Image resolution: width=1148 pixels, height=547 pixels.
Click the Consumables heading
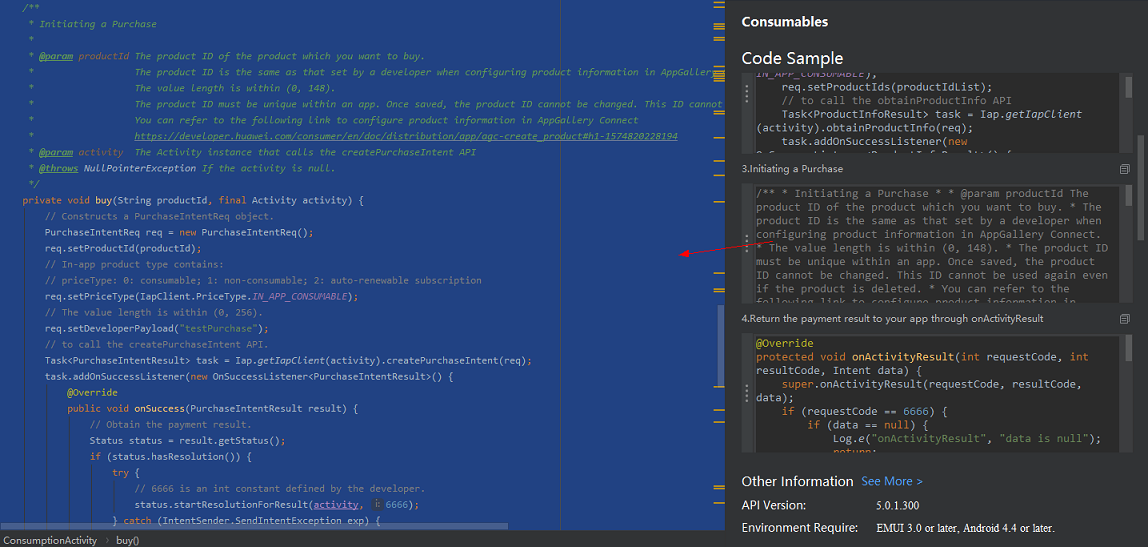point(785,22)
